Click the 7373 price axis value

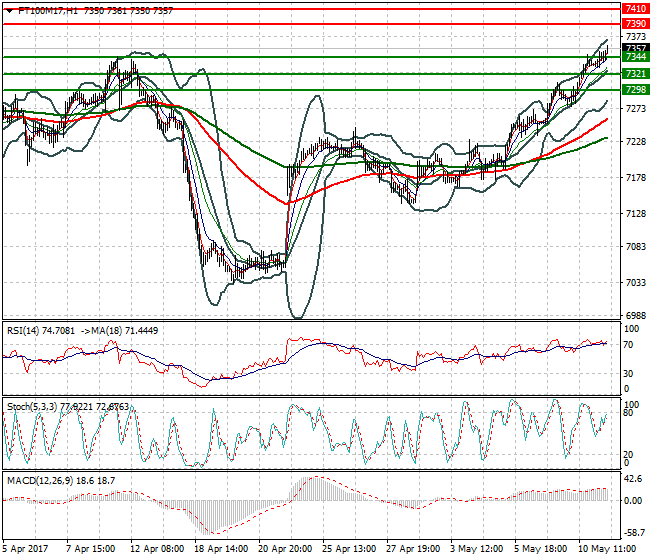click(x=636, y=37)
